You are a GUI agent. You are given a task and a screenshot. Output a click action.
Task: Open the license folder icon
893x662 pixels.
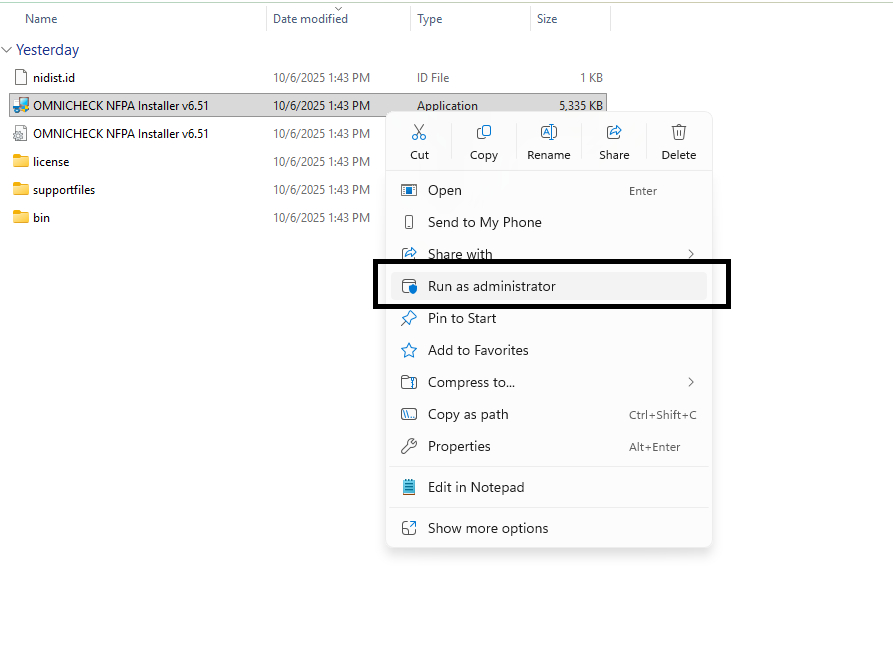coord(21,162)
